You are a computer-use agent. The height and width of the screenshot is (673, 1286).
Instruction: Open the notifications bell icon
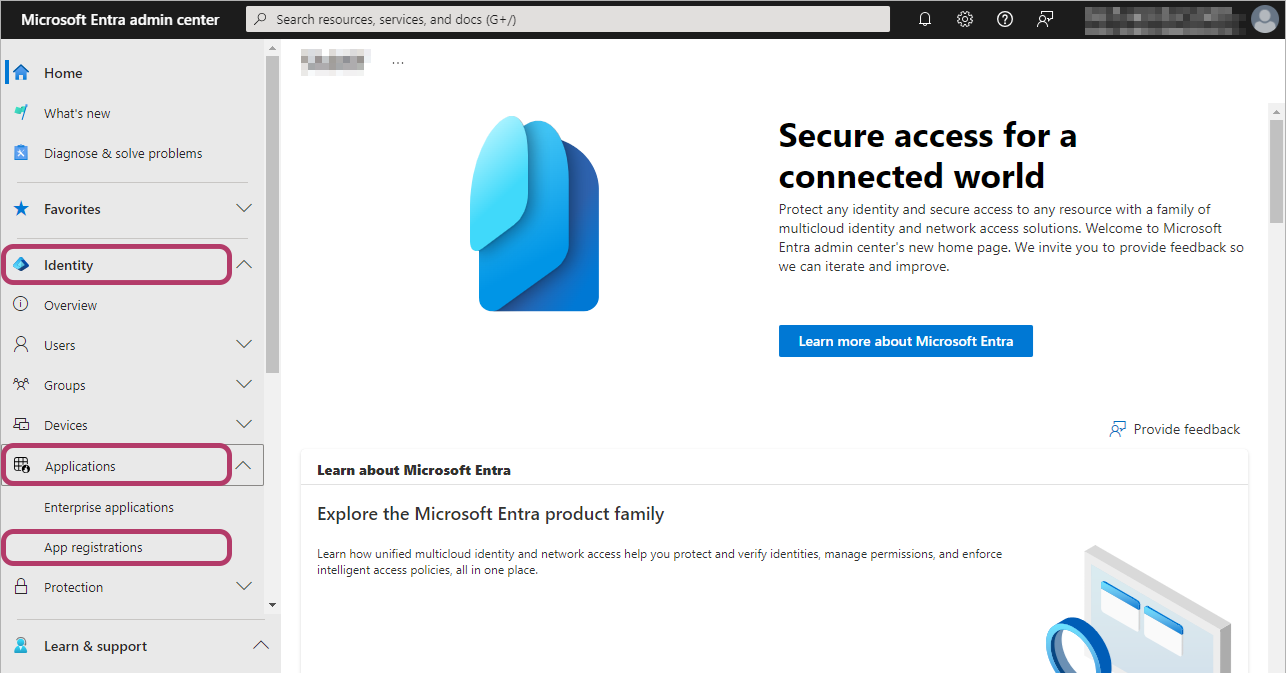click(925, 19)
